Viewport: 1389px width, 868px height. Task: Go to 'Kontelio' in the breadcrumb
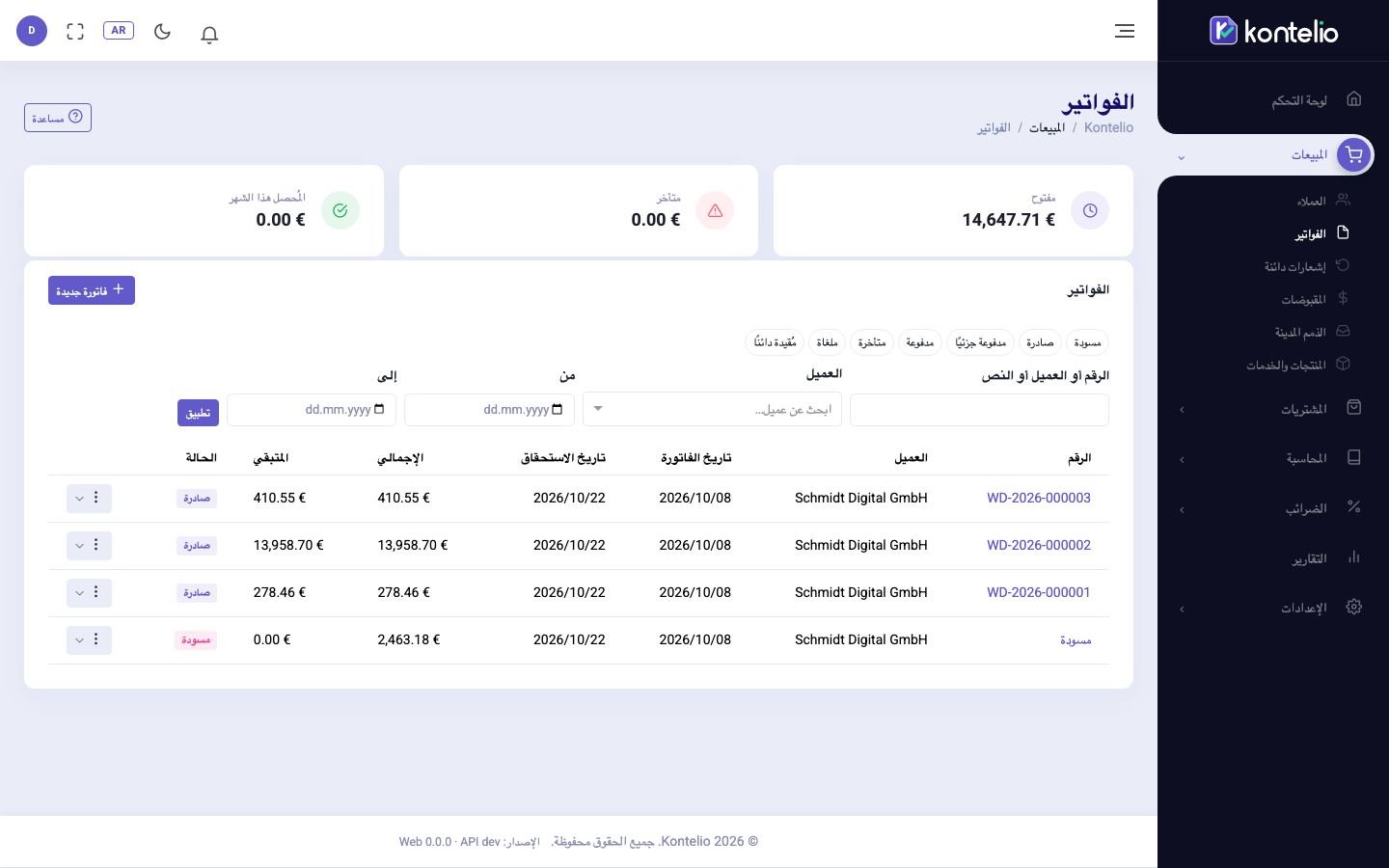point(1108,127)
